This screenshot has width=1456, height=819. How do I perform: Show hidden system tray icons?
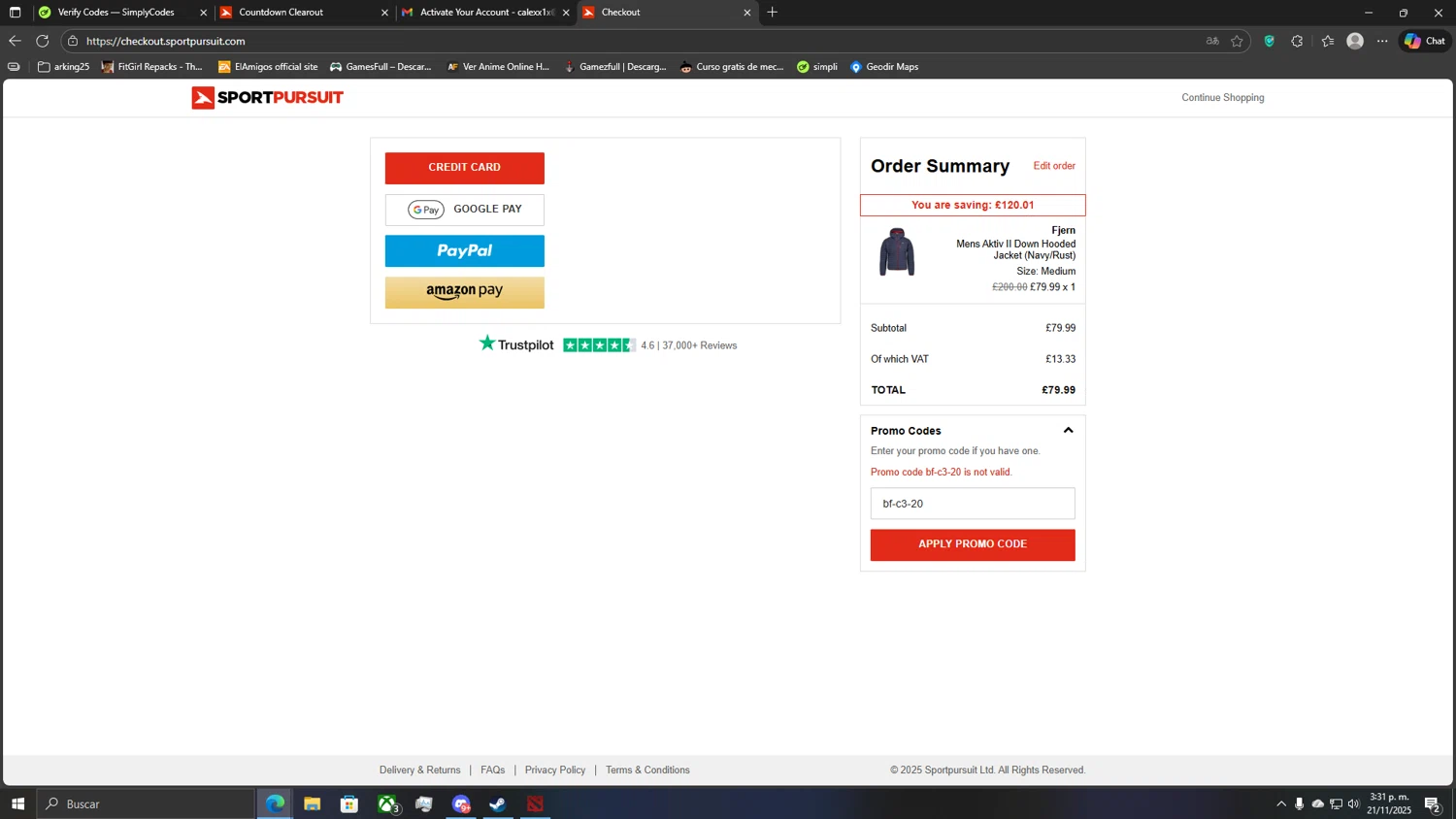point(1281,803)
